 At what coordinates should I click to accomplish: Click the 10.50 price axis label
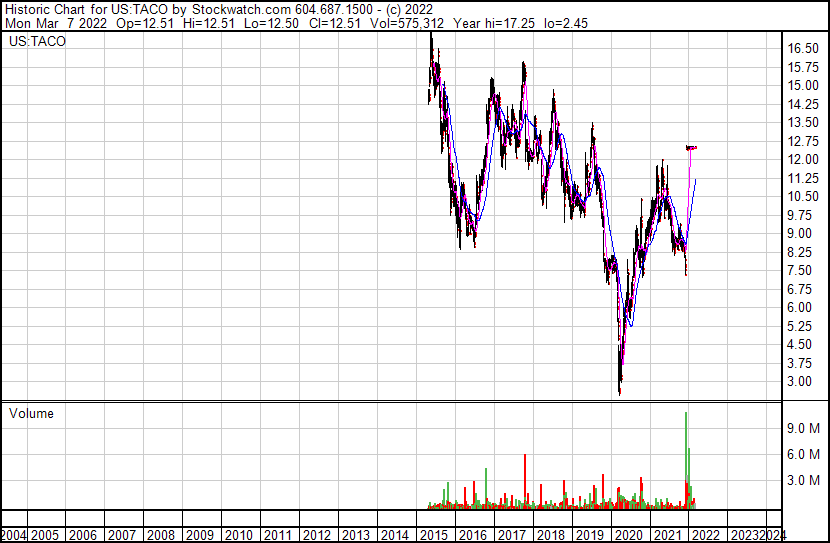pyautogui.click(x=803, y=196)
